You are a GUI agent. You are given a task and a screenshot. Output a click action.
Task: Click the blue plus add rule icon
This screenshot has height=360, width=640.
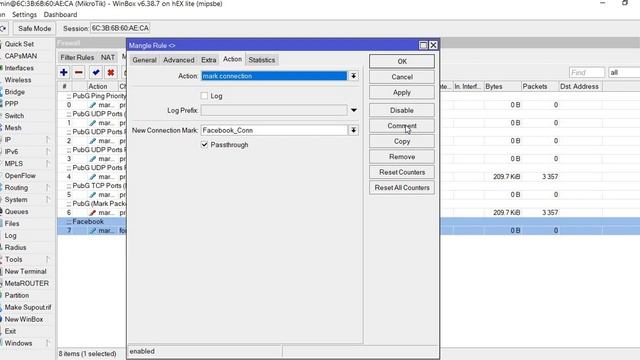click(64, 73)
